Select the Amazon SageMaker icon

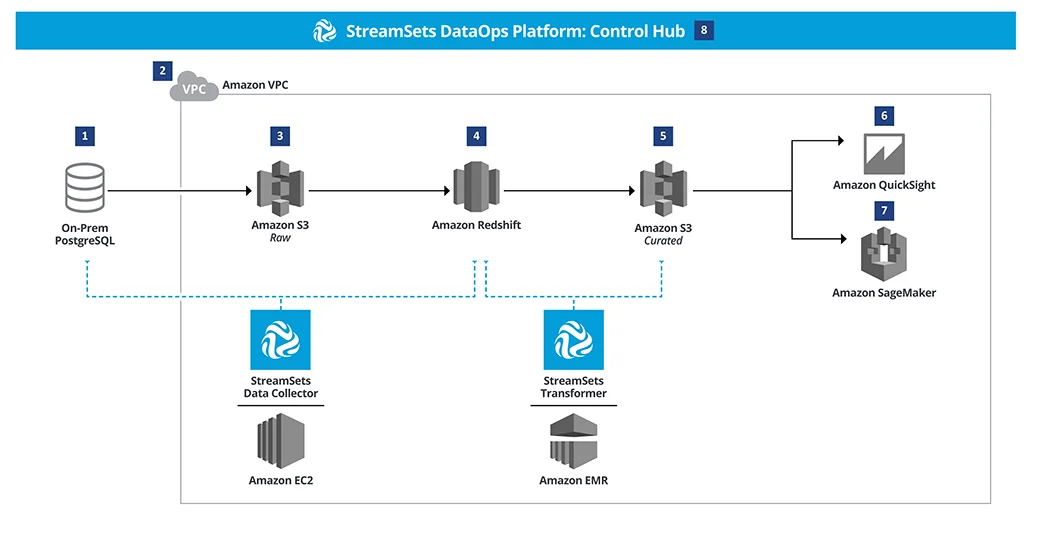884,254
